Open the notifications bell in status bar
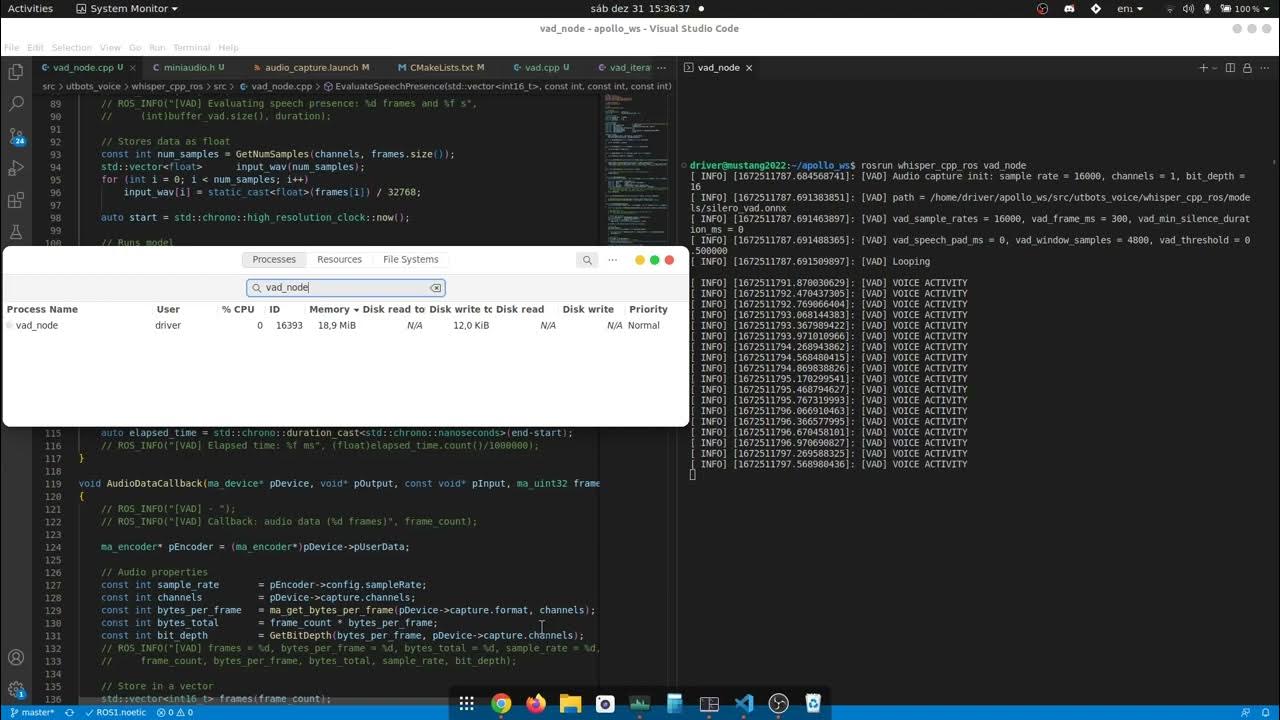 point(1264,713)
